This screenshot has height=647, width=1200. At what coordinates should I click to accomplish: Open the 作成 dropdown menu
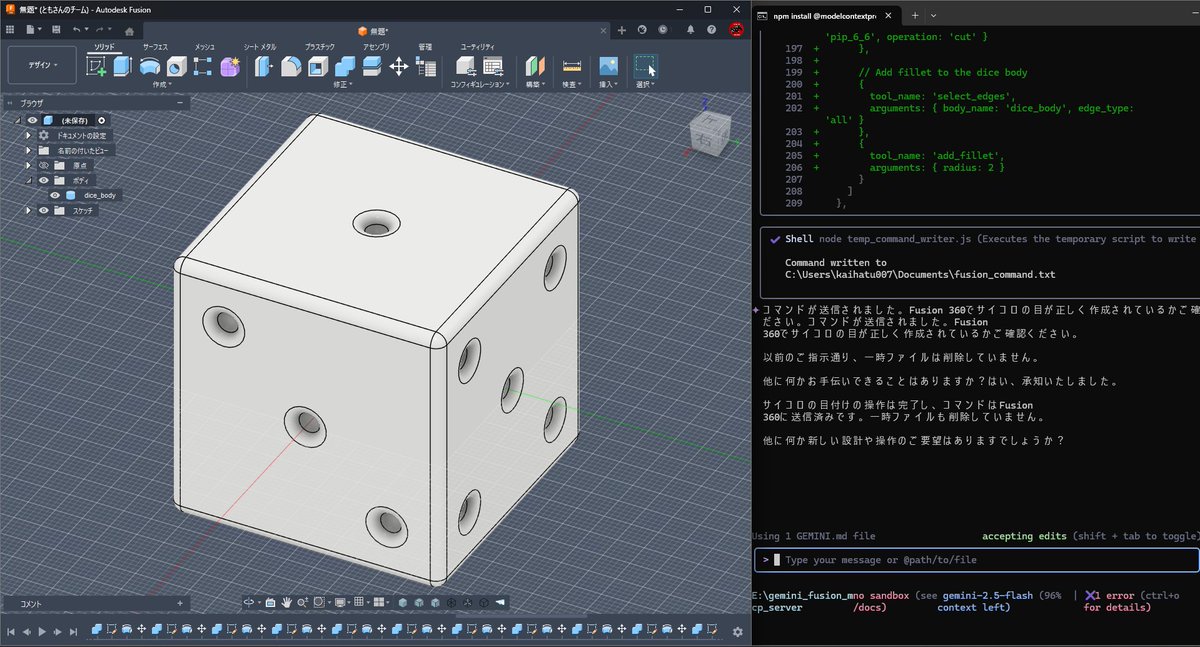[162, 84]
